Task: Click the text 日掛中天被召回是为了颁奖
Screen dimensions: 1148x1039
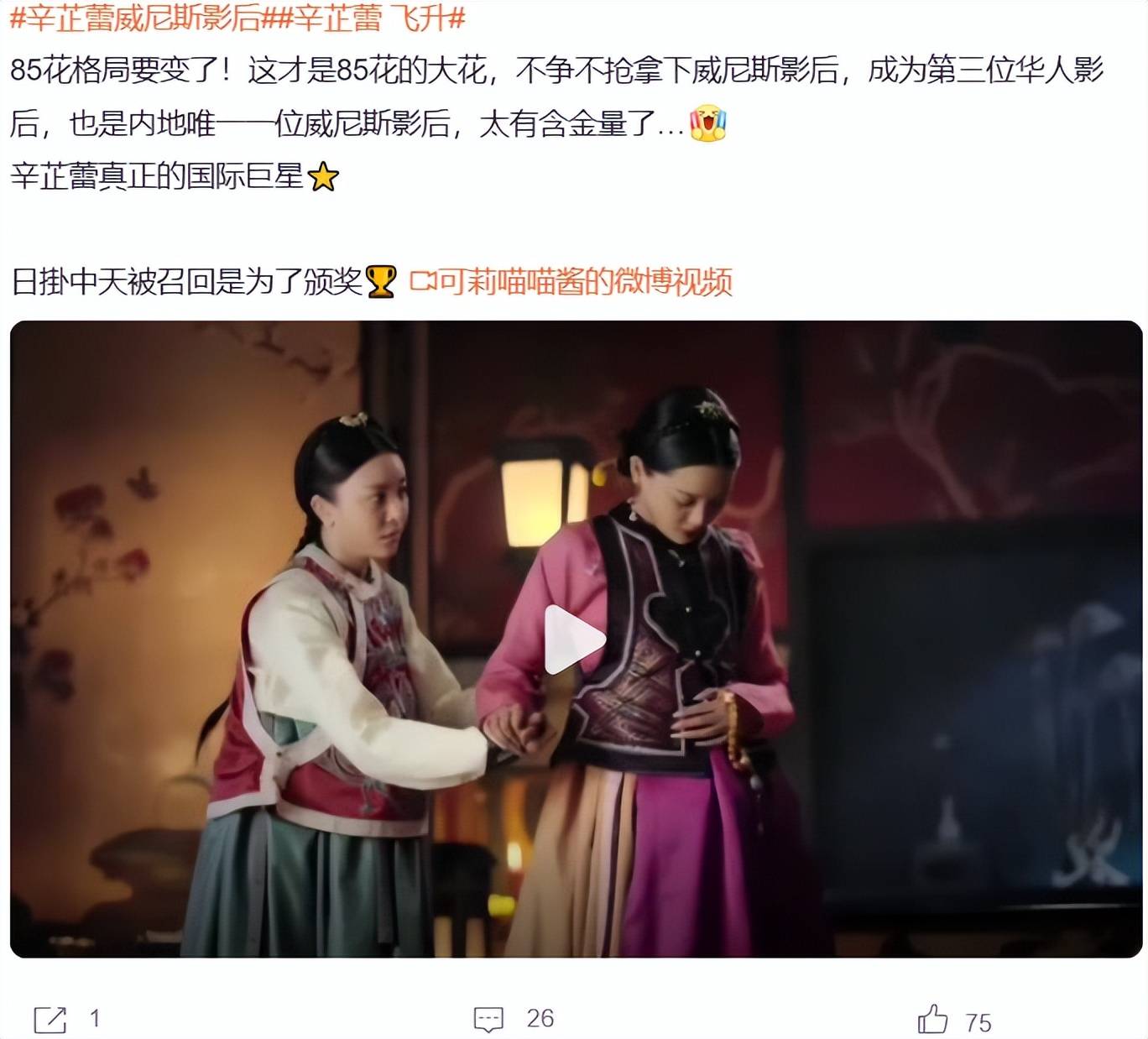Action: 186,282
